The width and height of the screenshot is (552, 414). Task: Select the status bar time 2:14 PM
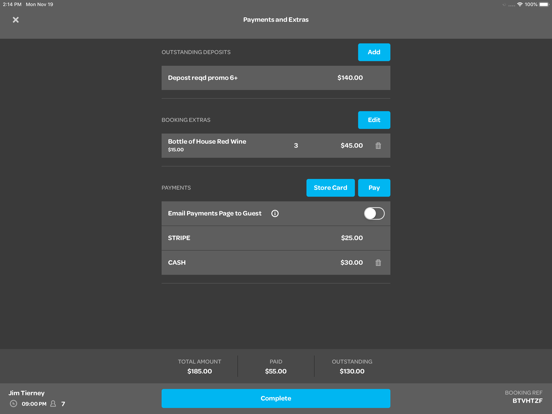12,4
